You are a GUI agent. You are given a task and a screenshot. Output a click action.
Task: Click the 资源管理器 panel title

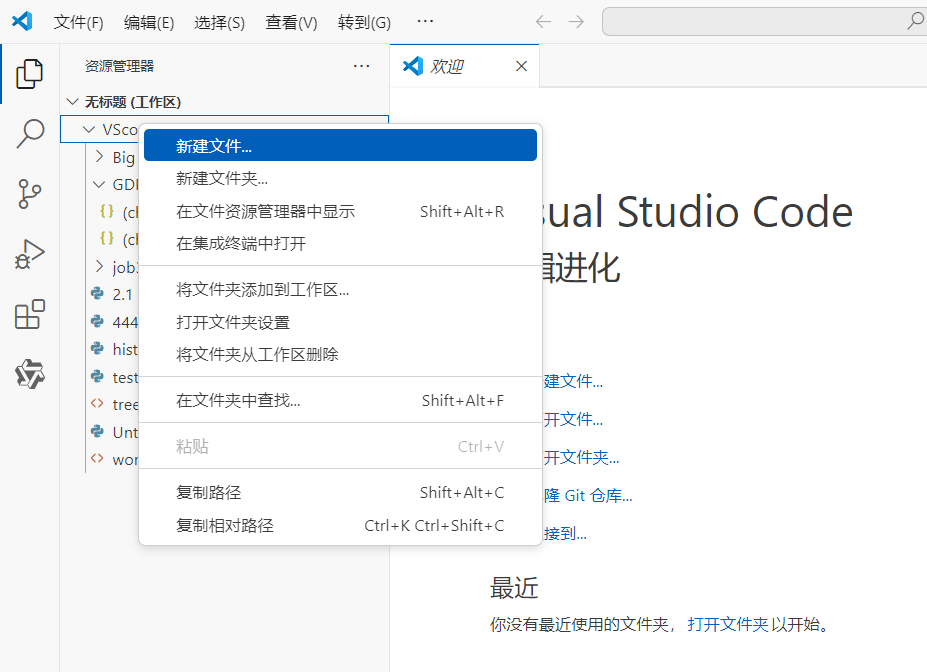coord(119,66)
